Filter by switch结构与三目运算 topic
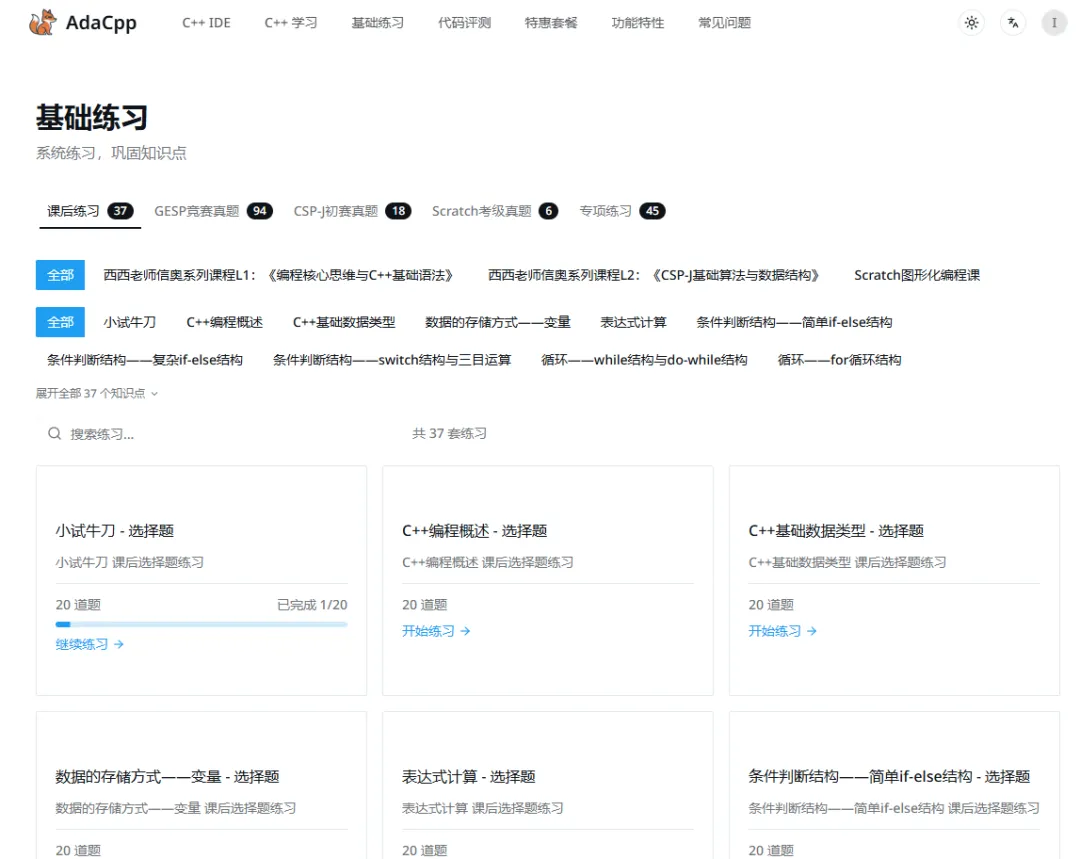Screen dimensions: 1080x859 392,360
